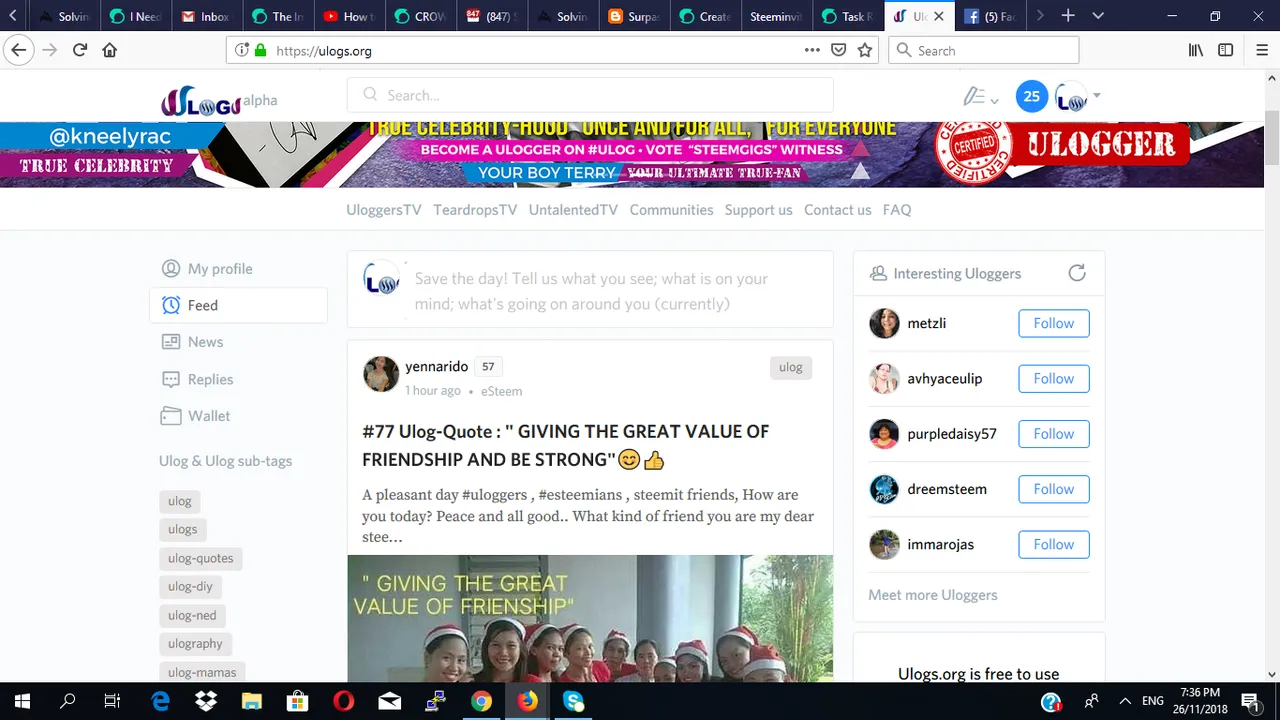Open the #77 Ulog-Quote post title

567,446
